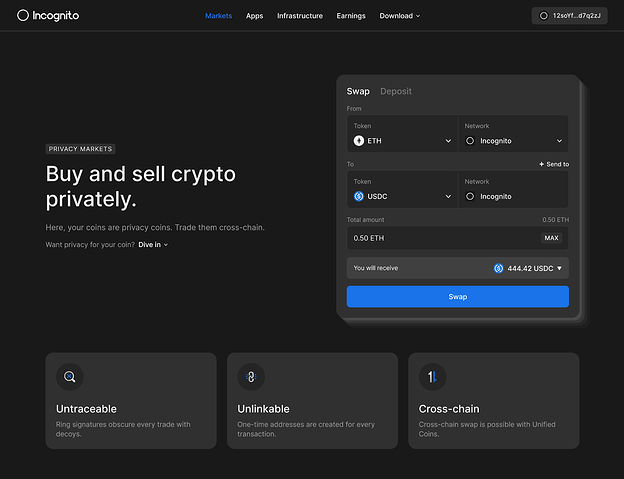Click the To network Incognito field
The height and width of the screenshot is (479, 624).
point(513,189)
